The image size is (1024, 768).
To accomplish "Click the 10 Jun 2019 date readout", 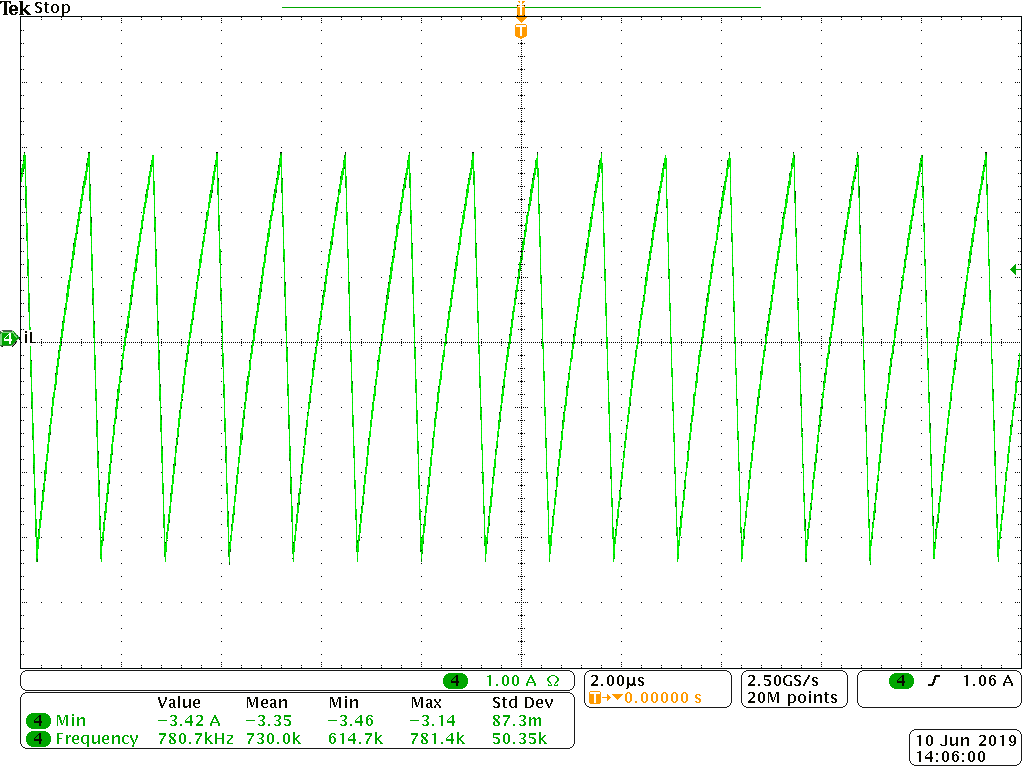I will [x=966, y=741].
